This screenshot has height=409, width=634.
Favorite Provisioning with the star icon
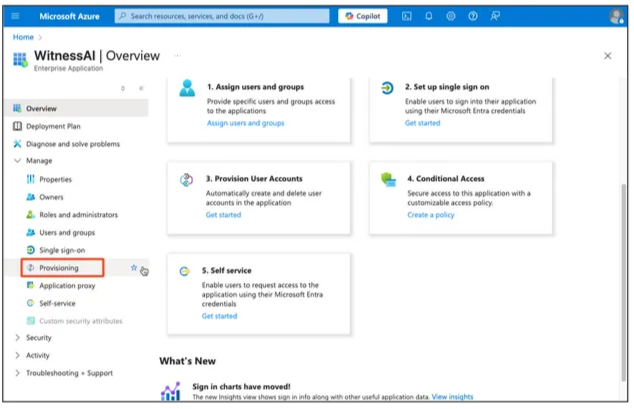point(134,268)
